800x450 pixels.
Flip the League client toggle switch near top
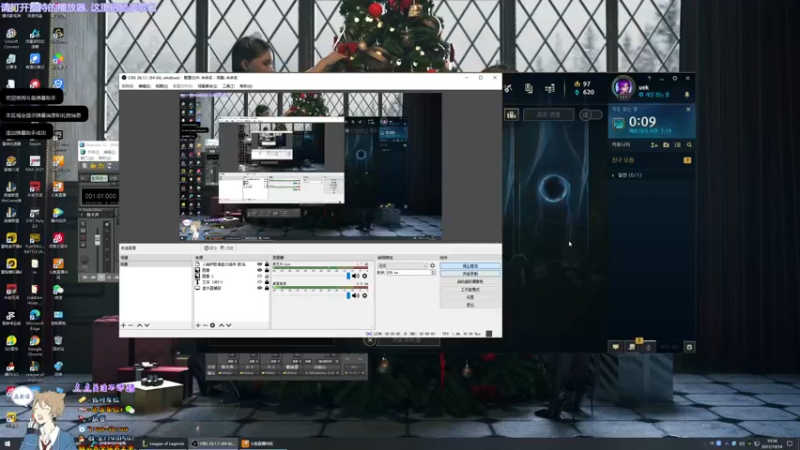coord(590,115)
